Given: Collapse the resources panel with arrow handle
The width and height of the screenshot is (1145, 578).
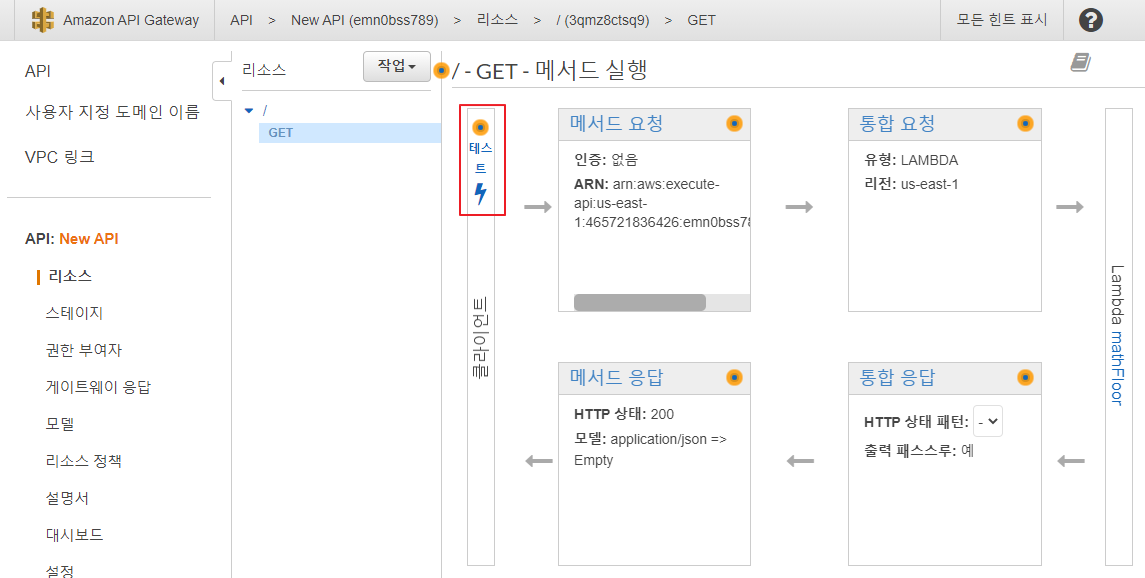Looking at the screenshot, I should pos(222,81).
